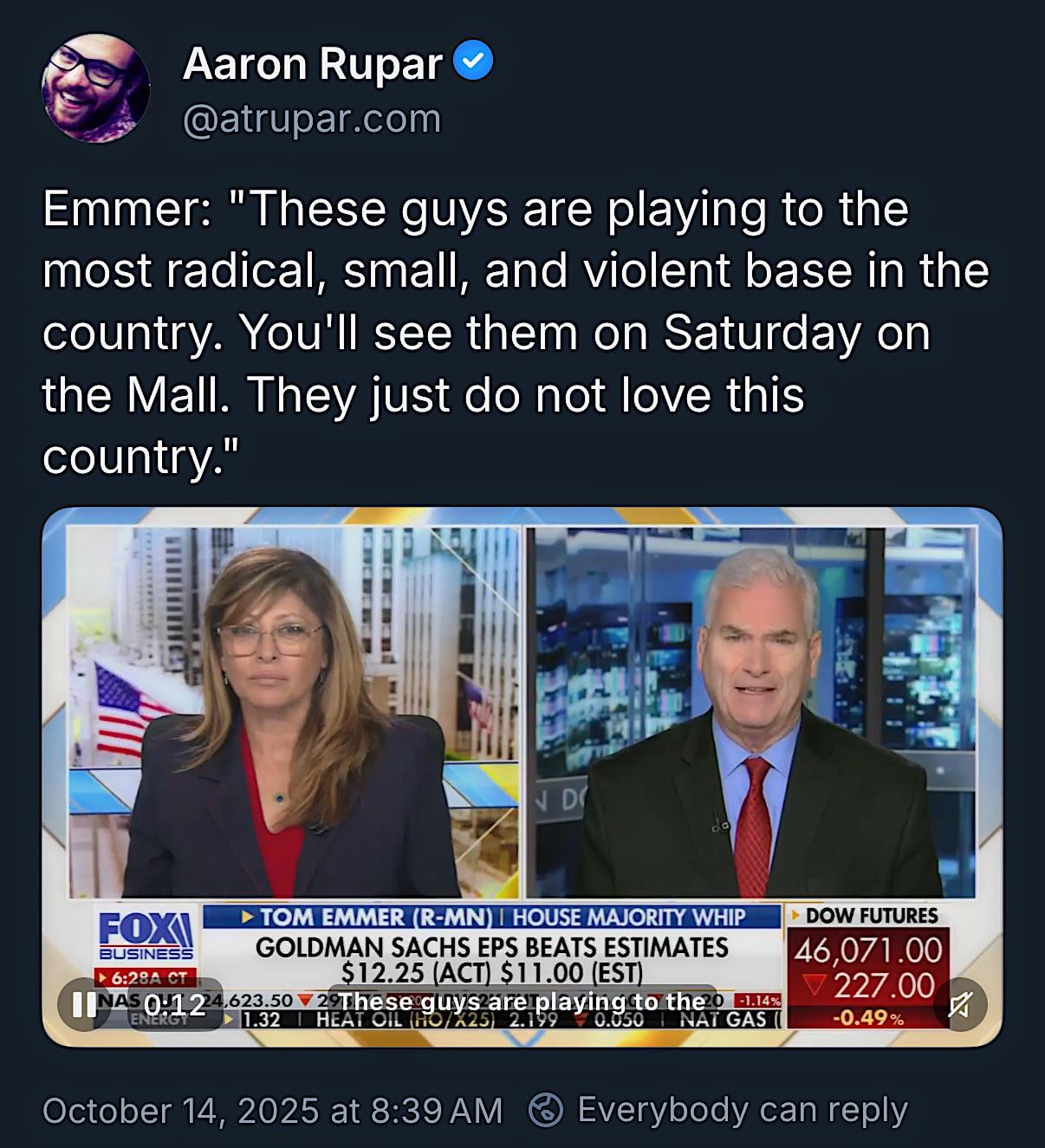Click the Fox Business logo in video
This screenshot has height=1148, width=1045.
(x=146, y=935)
